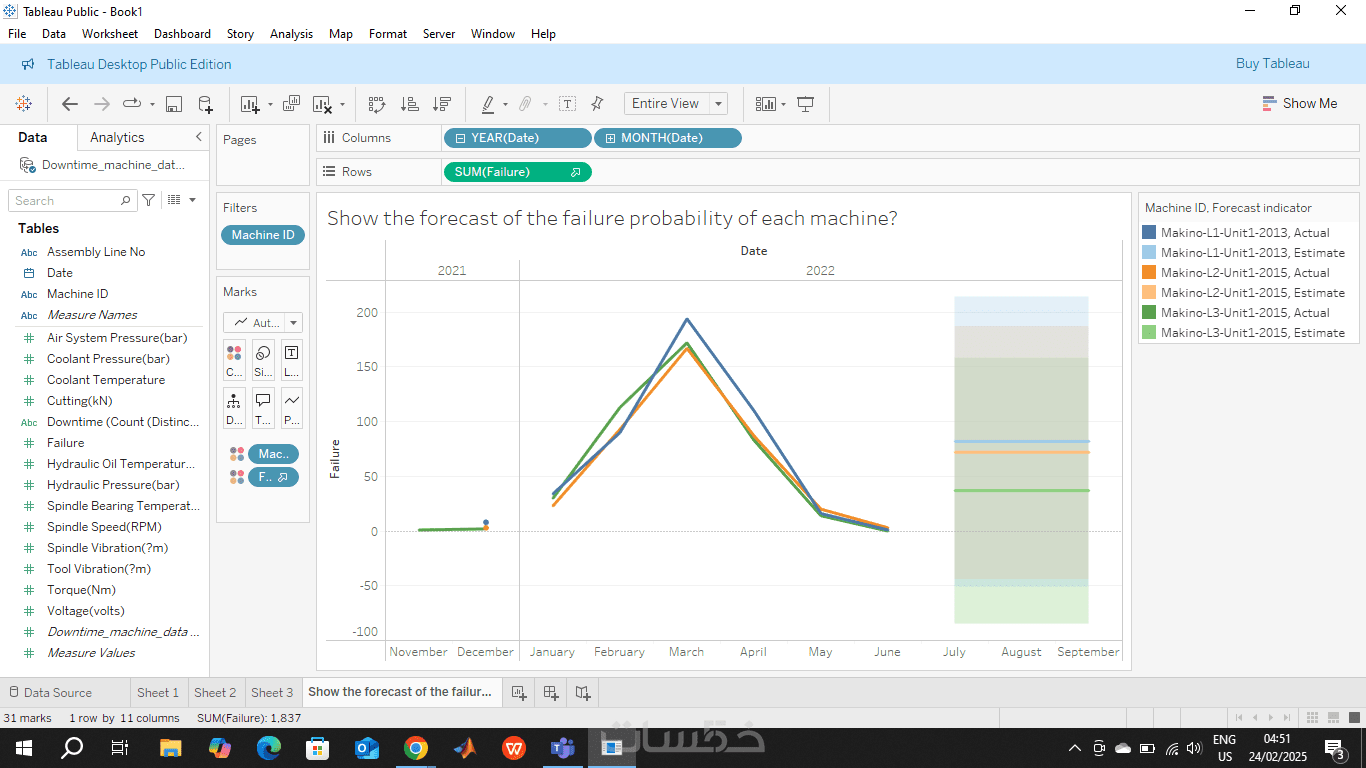Image resolution: width=1366 pixels, height=768 pixels.
Task: Click the filter icon beside the Search box
Action: tap(149, 201)
